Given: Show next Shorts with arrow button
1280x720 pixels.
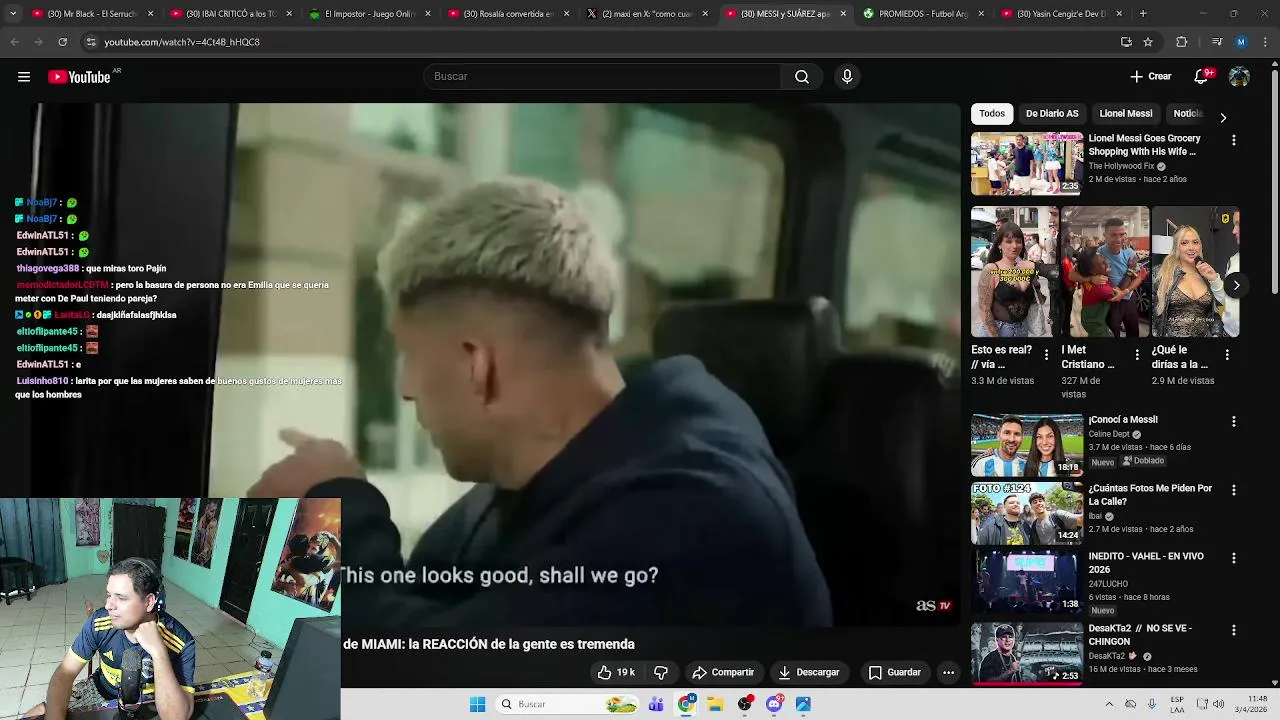Looking at the screenshot, I should pyautogui.click(x=1236, y=285).
